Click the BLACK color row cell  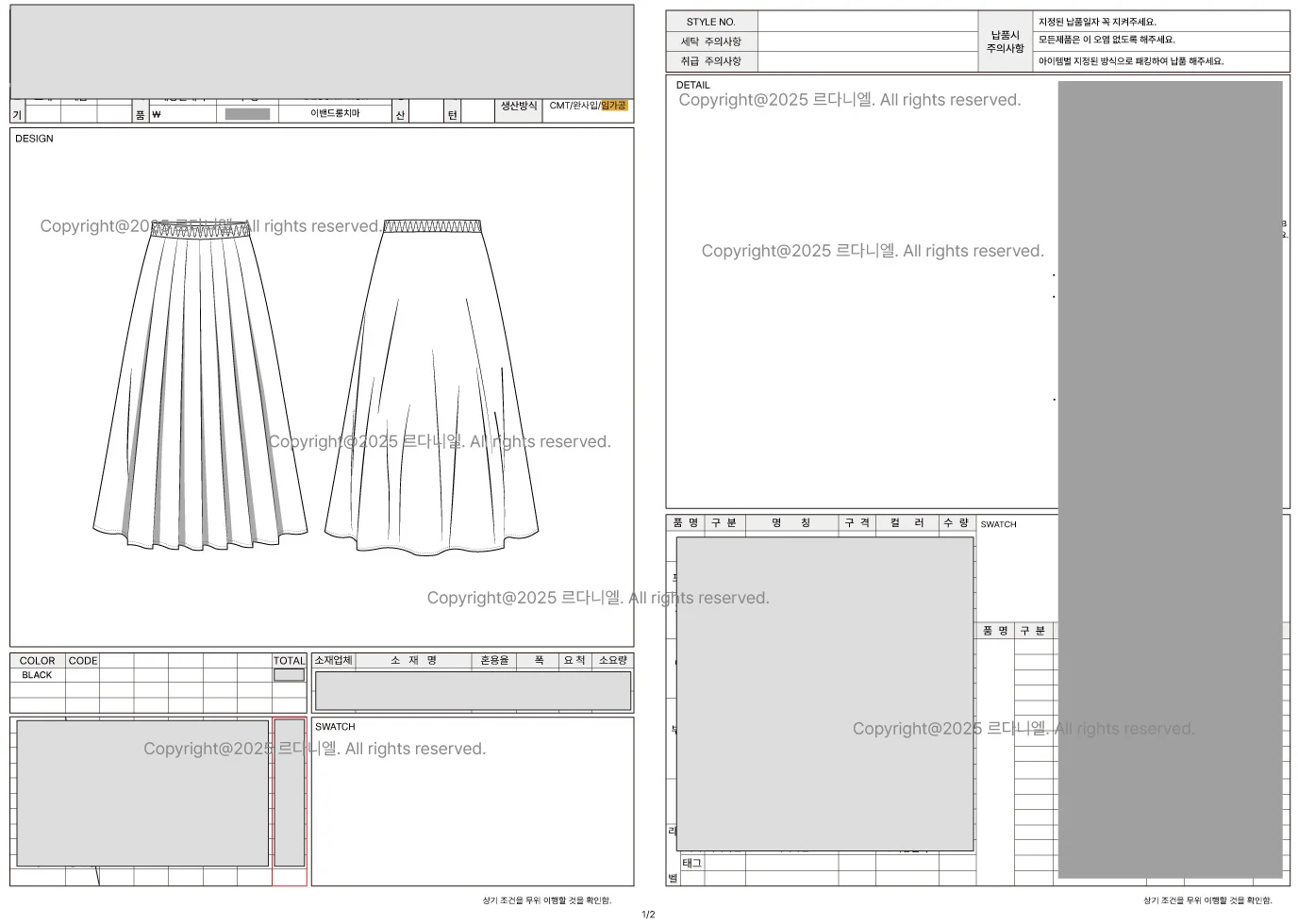37,675
